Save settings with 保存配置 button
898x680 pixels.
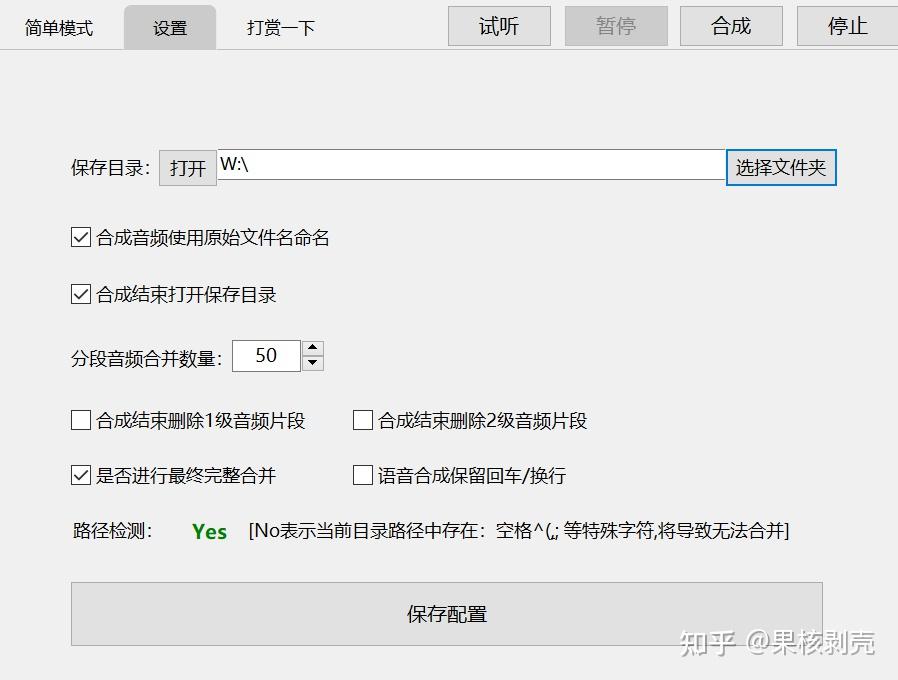(x=444, y=614)
